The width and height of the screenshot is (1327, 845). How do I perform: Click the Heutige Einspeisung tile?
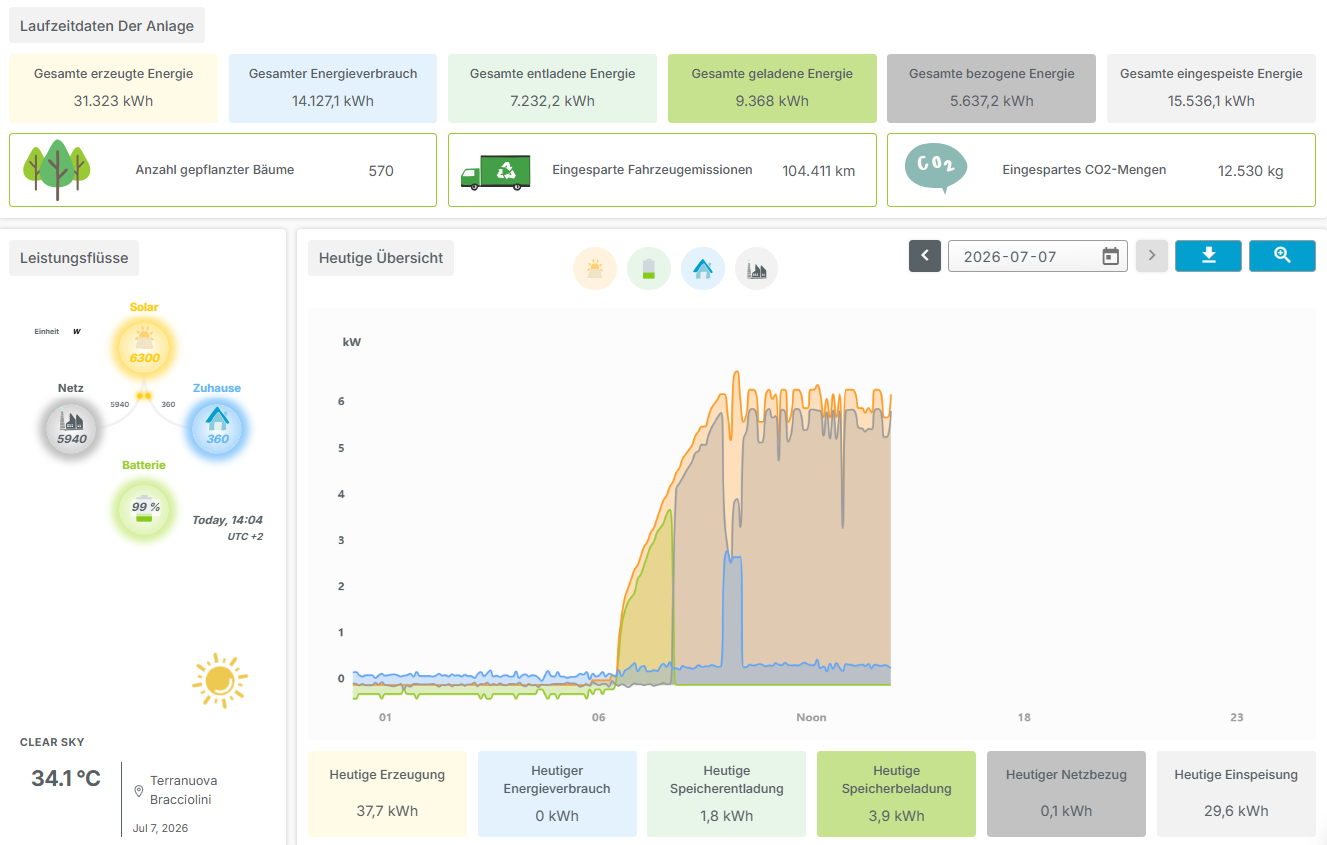(x=1236, y=794)
